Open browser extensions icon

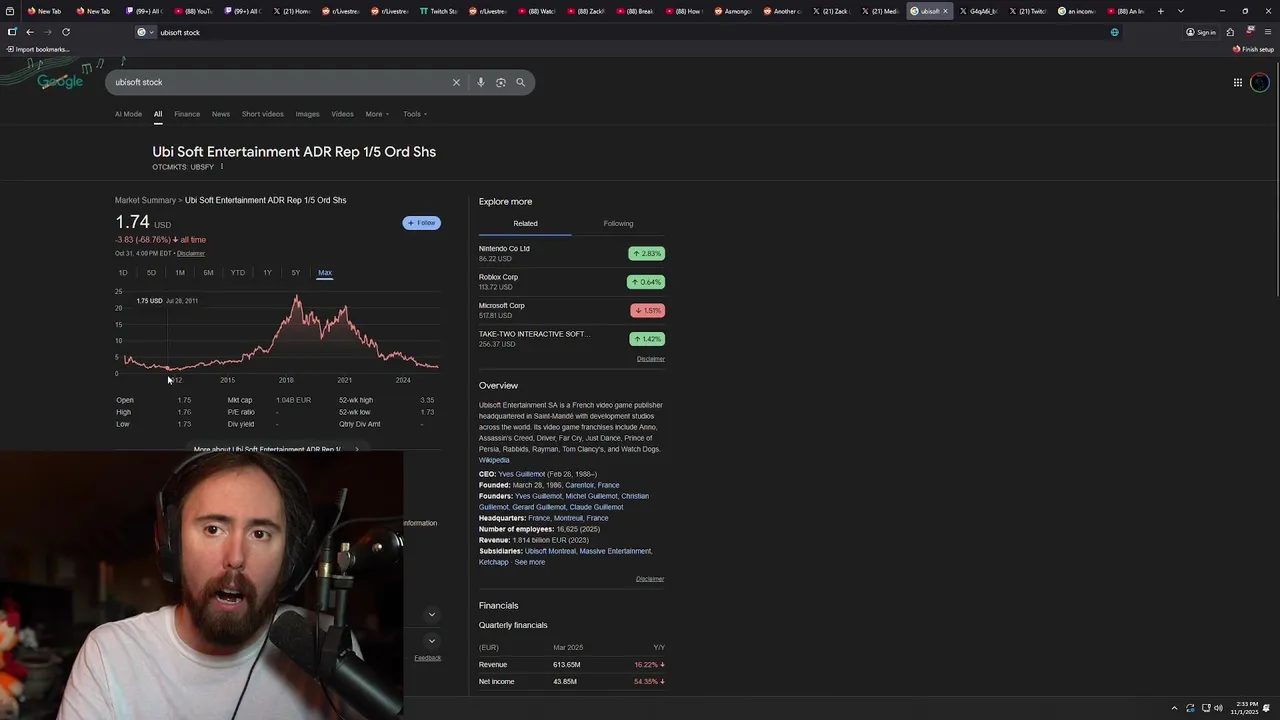point(1230,32)
